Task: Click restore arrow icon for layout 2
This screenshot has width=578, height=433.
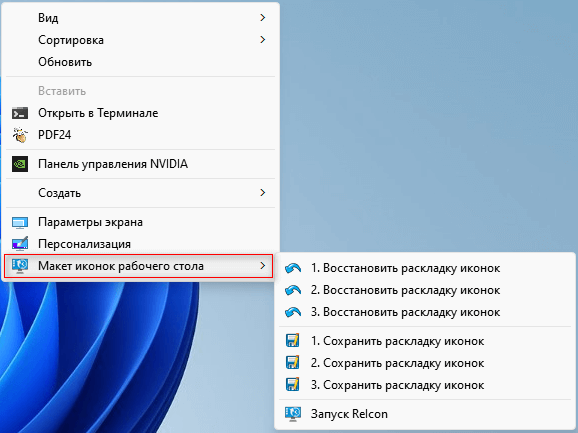Action: pyautogui.click(x=293, y=290)
